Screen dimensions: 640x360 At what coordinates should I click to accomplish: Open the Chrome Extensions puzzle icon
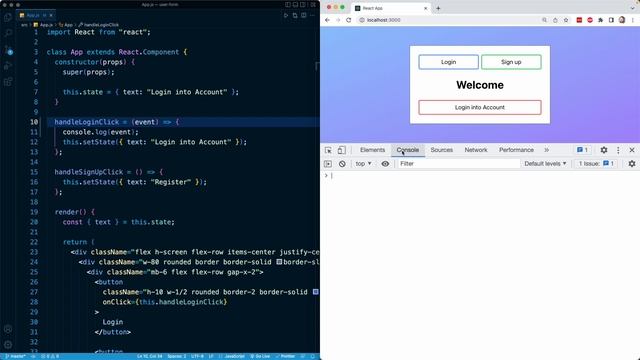(x=600, y=20)
